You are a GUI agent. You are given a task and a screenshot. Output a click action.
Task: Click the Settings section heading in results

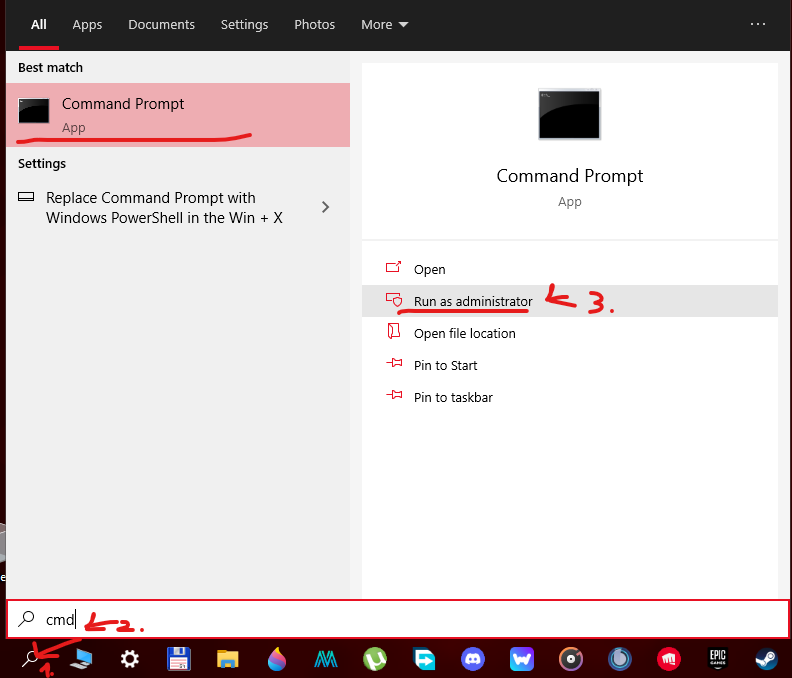coord(42,163)
